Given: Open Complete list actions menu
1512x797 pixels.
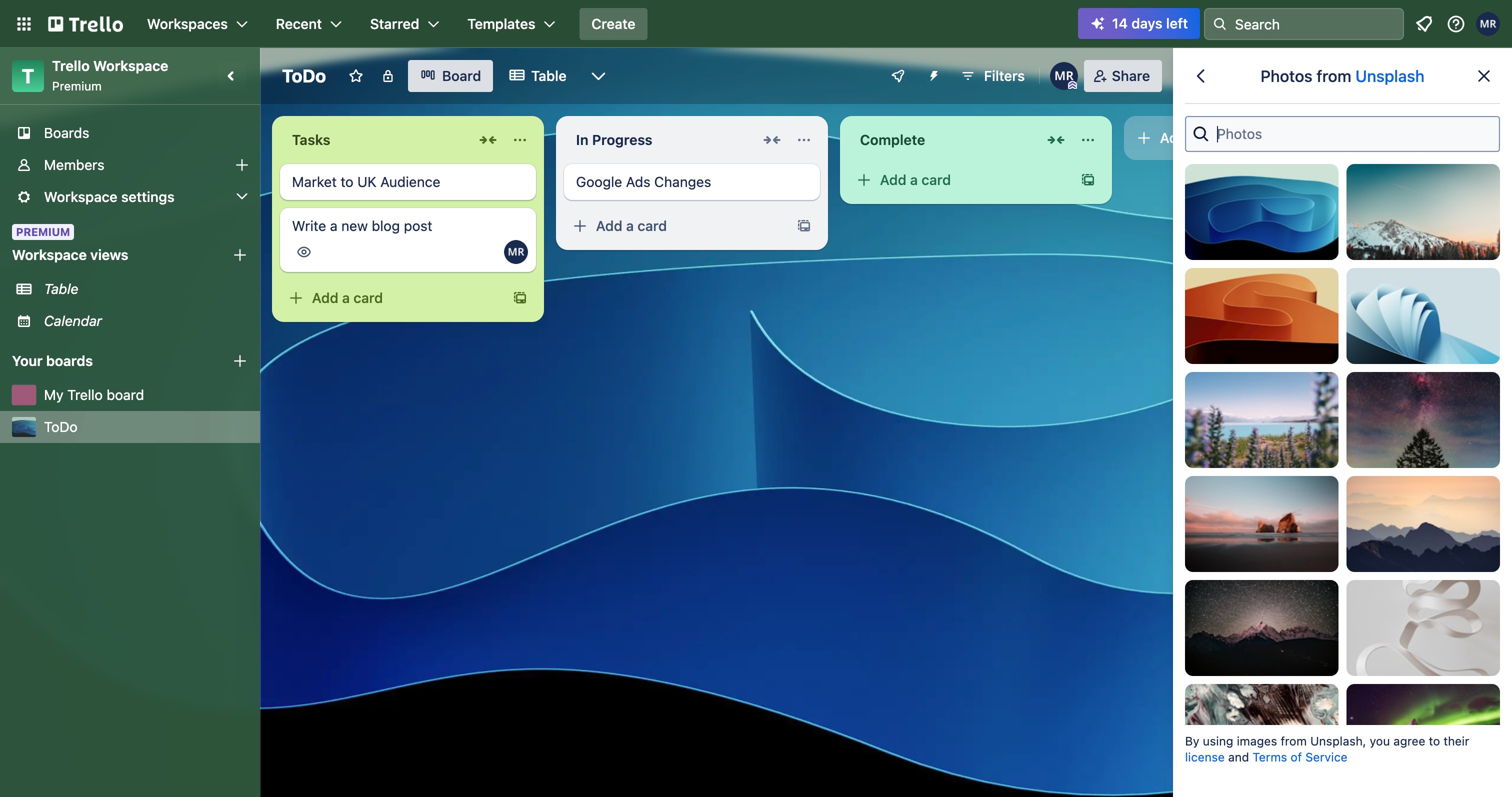Looking at the screenshot, I should [x=1087, y=139].
